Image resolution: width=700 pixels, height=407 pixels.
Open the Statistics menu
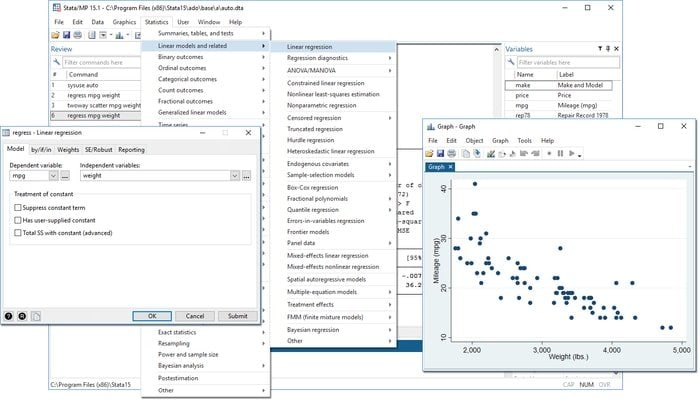156,22
